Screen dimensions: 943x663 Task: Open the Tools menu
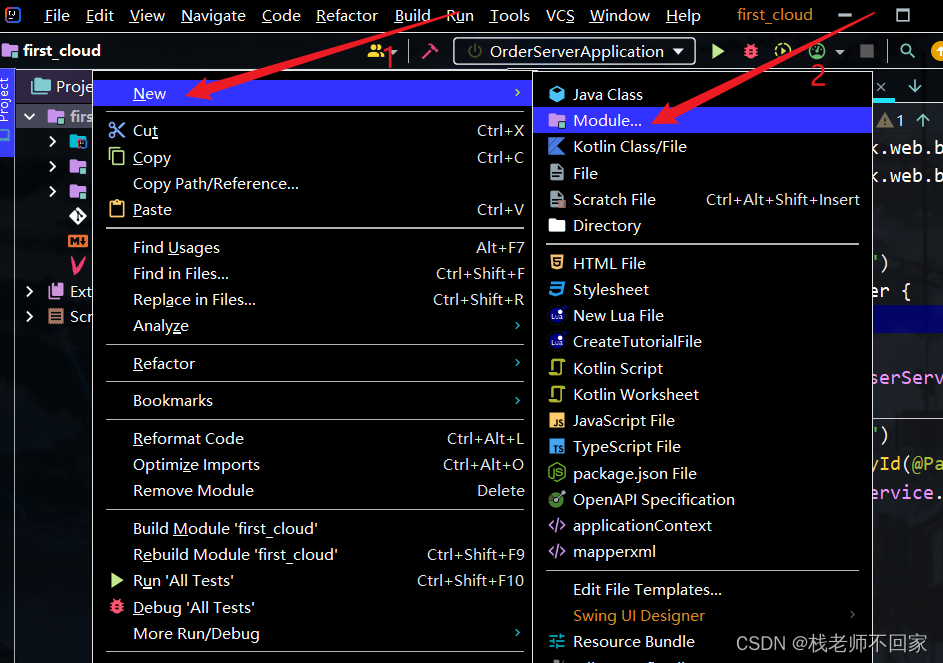[509, 16]
